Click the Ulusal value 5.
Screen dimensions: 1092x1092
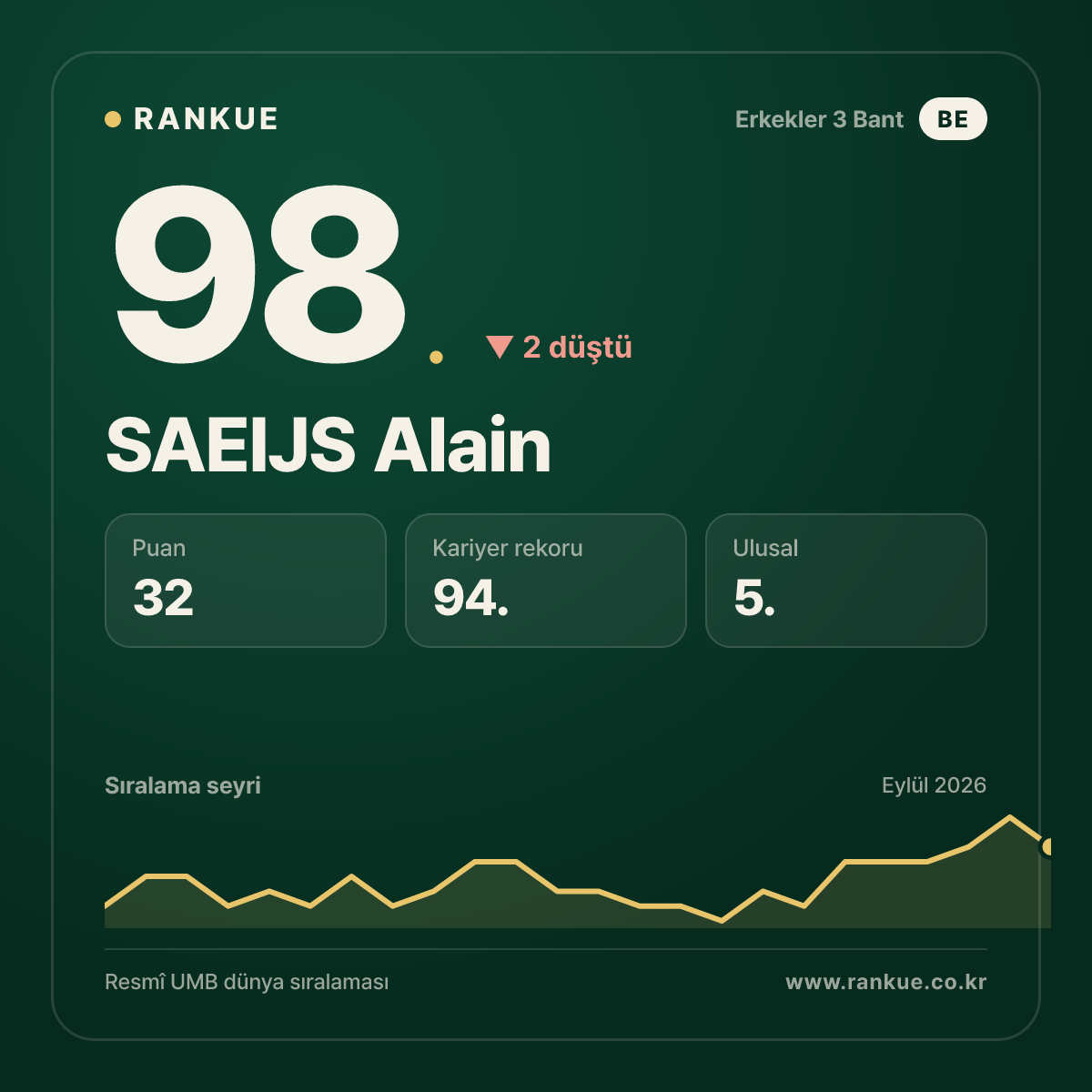pos(754,598)
